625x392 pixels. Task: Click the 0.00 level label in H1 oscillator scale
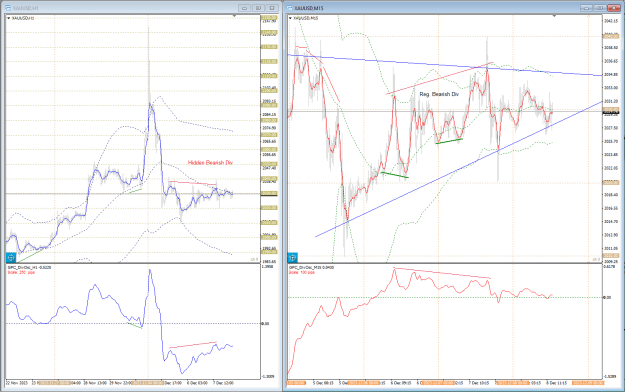tap(265, 323)
